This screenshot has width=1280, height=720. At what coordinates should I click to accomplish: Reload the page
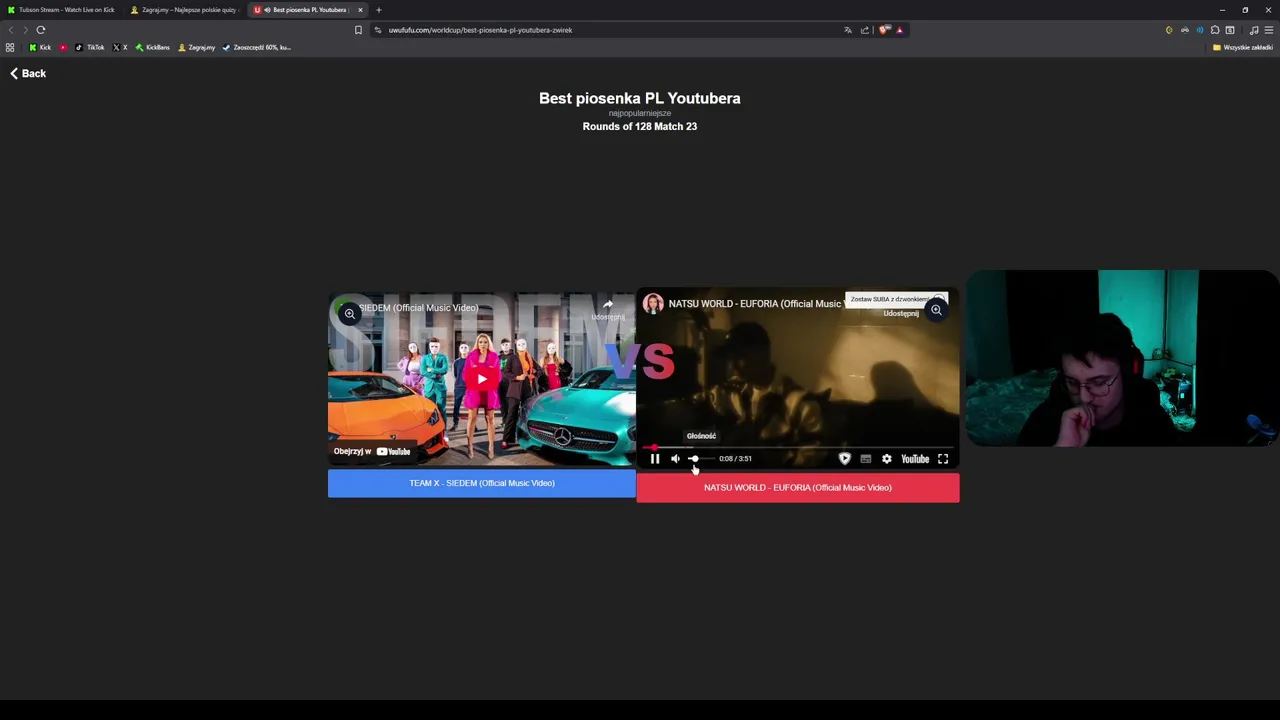click(x=41, y=30)
